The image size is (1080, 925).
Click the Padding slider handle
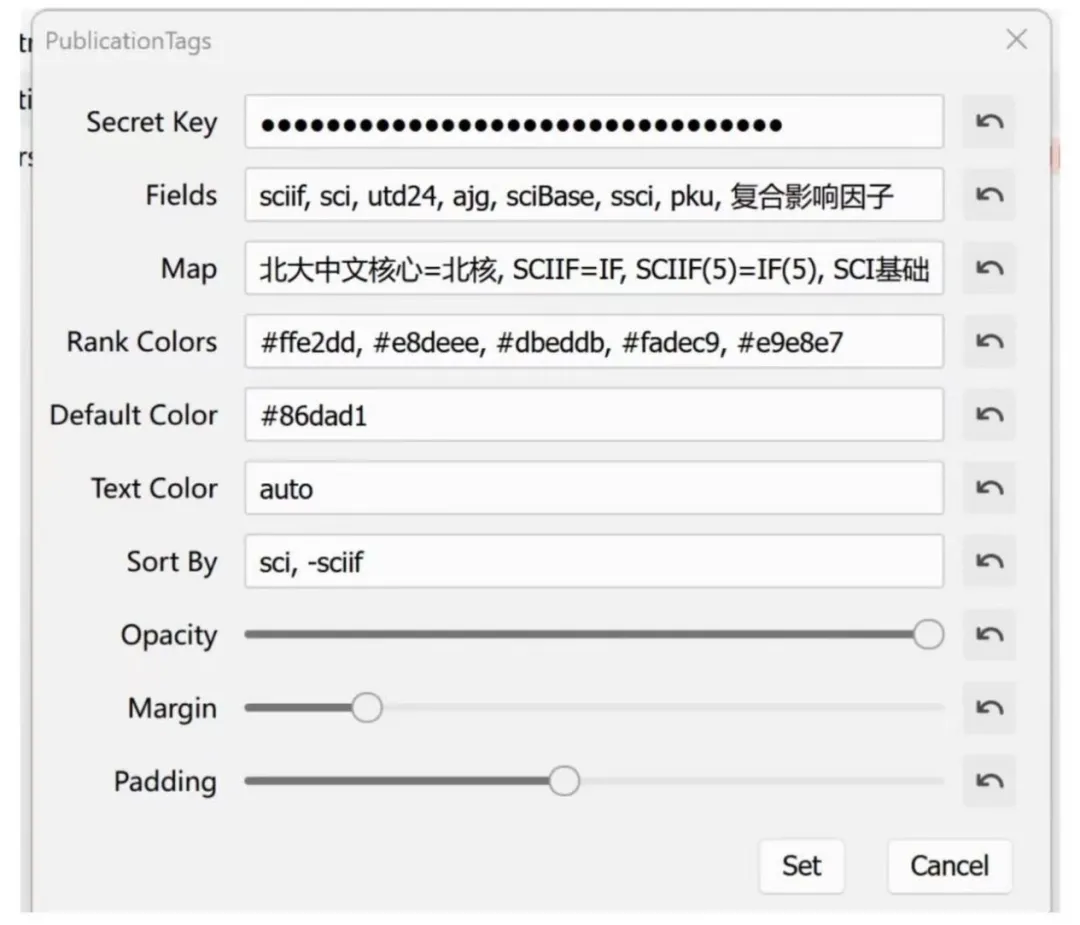[564, 781]
